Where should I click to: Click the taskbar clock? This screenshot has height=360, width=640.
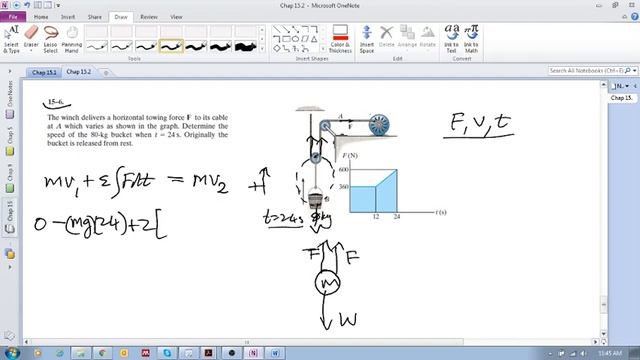click(609, 353)
